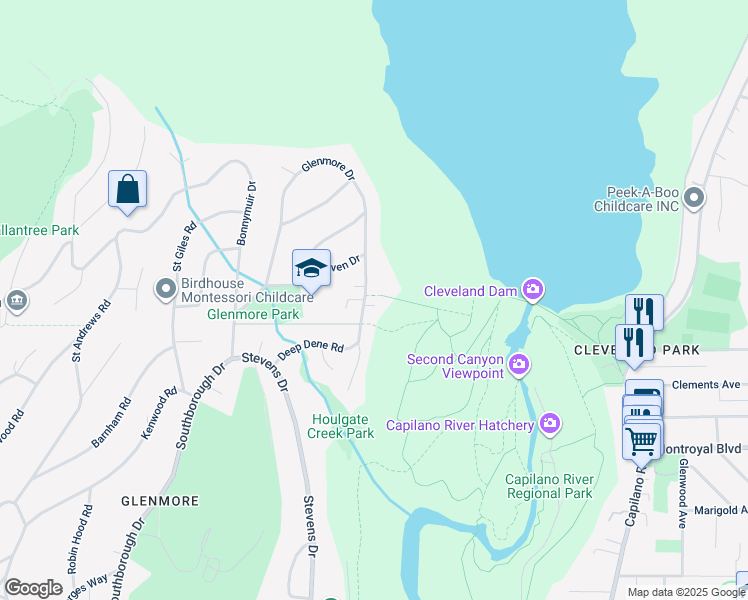Select the lower fork-and-knife restaurant marker
Viewport: 748px width, 600px height.
click(x=634, y=344)
